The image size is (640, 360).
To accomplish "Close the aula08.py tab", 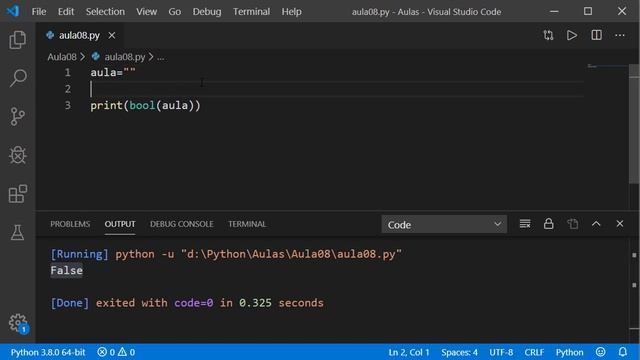I will tap(111, 36).
